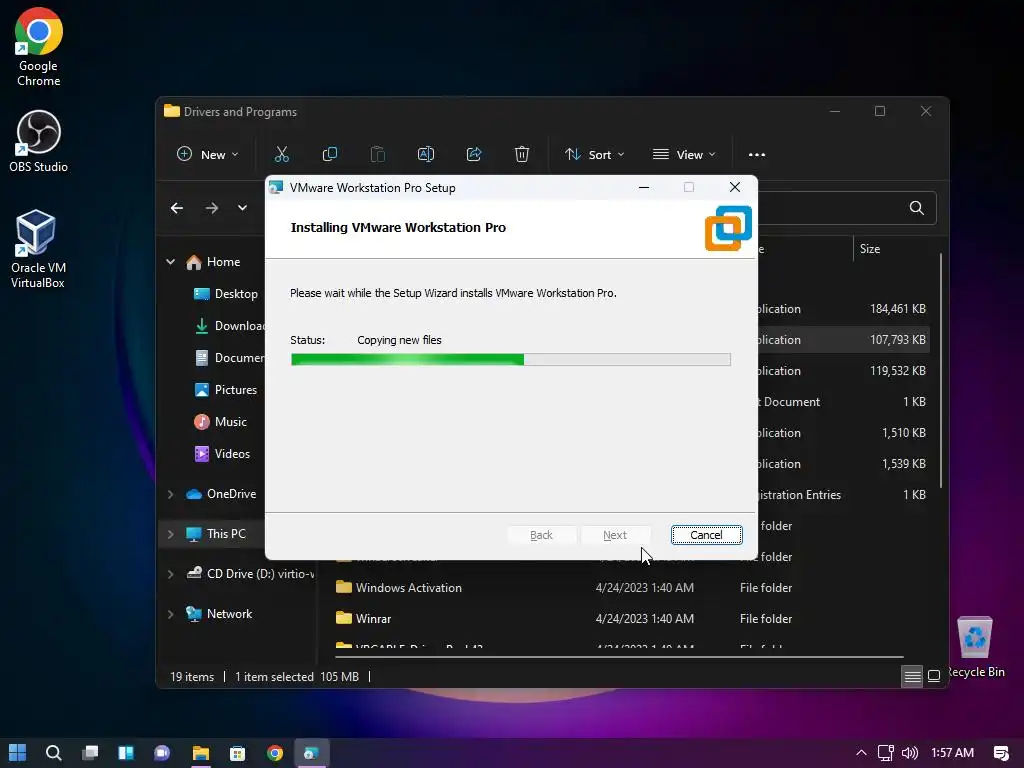Click the Explorer vertical scrollbar

940,370
